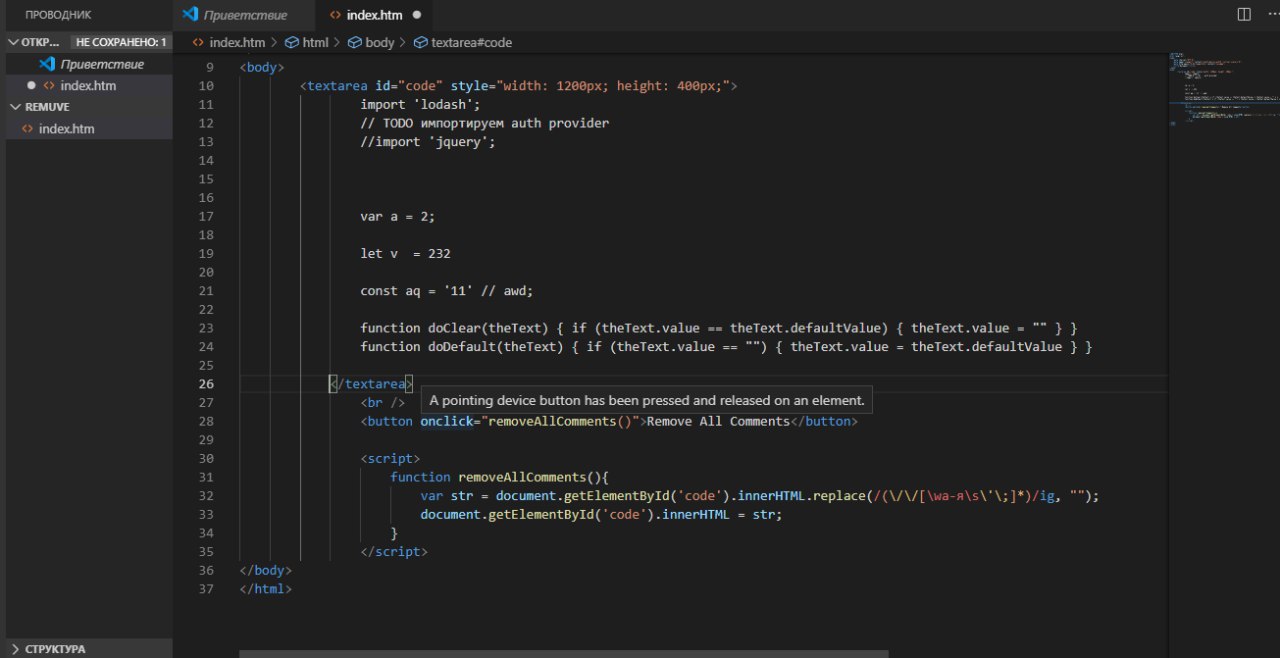This screenshot has height=658, width=1280.
Task: Click the unsaved dot beside index.htm in open editors
Action: click(x=32, y=86)
